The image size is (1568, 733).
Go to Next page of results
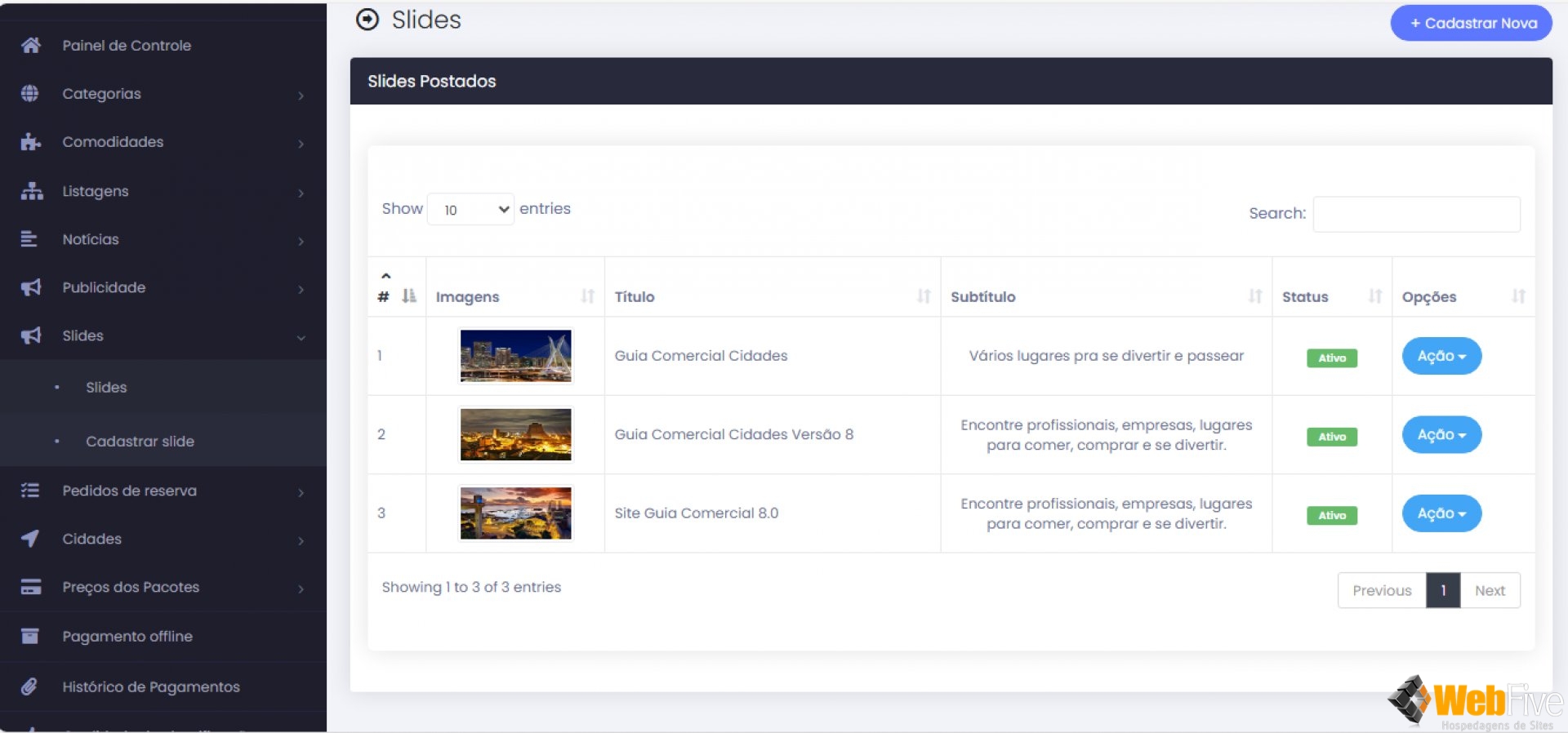[x=1490, y=590]
